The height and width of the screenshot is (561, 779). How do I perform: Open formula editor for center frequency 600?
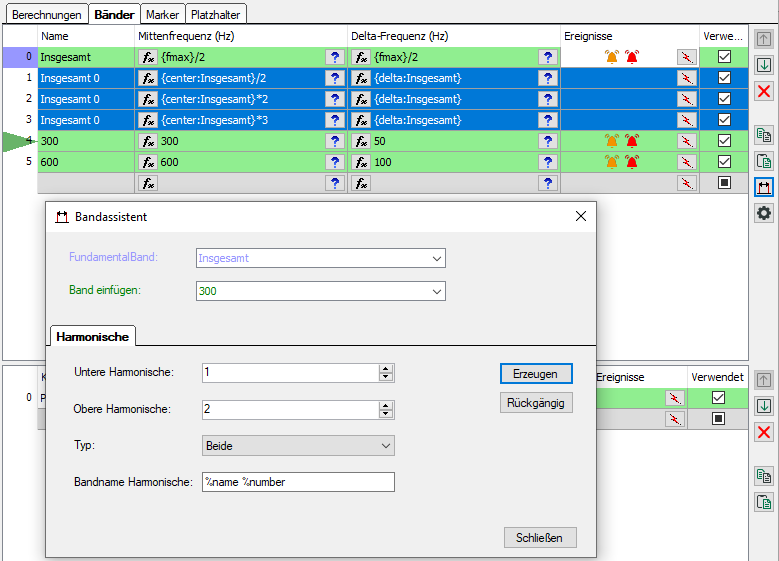click(x=148, y=162)
